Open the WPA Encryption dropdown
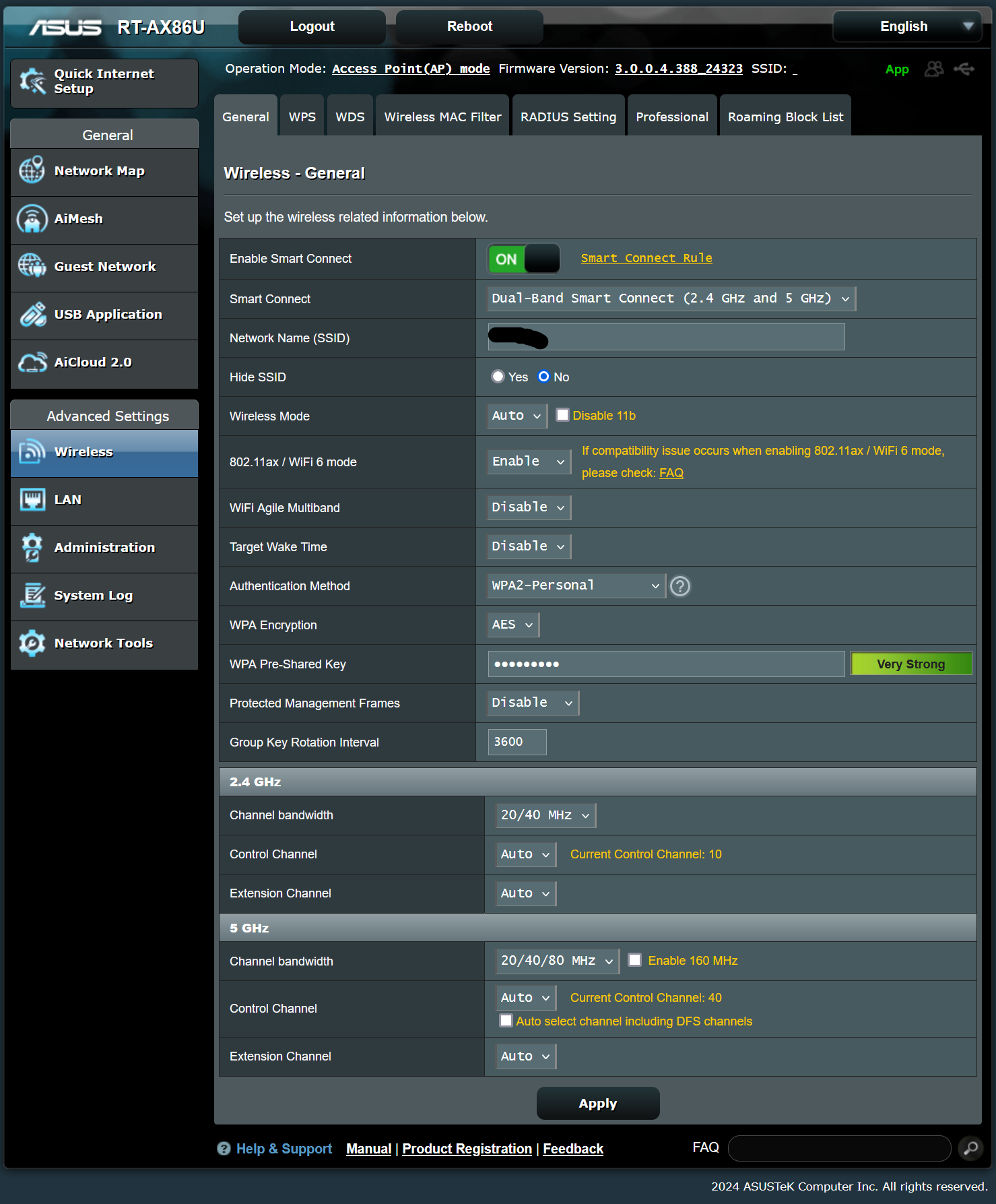The height and width of the screenshot is (1204, 996). pyautogui.click(x=513, y=625)
